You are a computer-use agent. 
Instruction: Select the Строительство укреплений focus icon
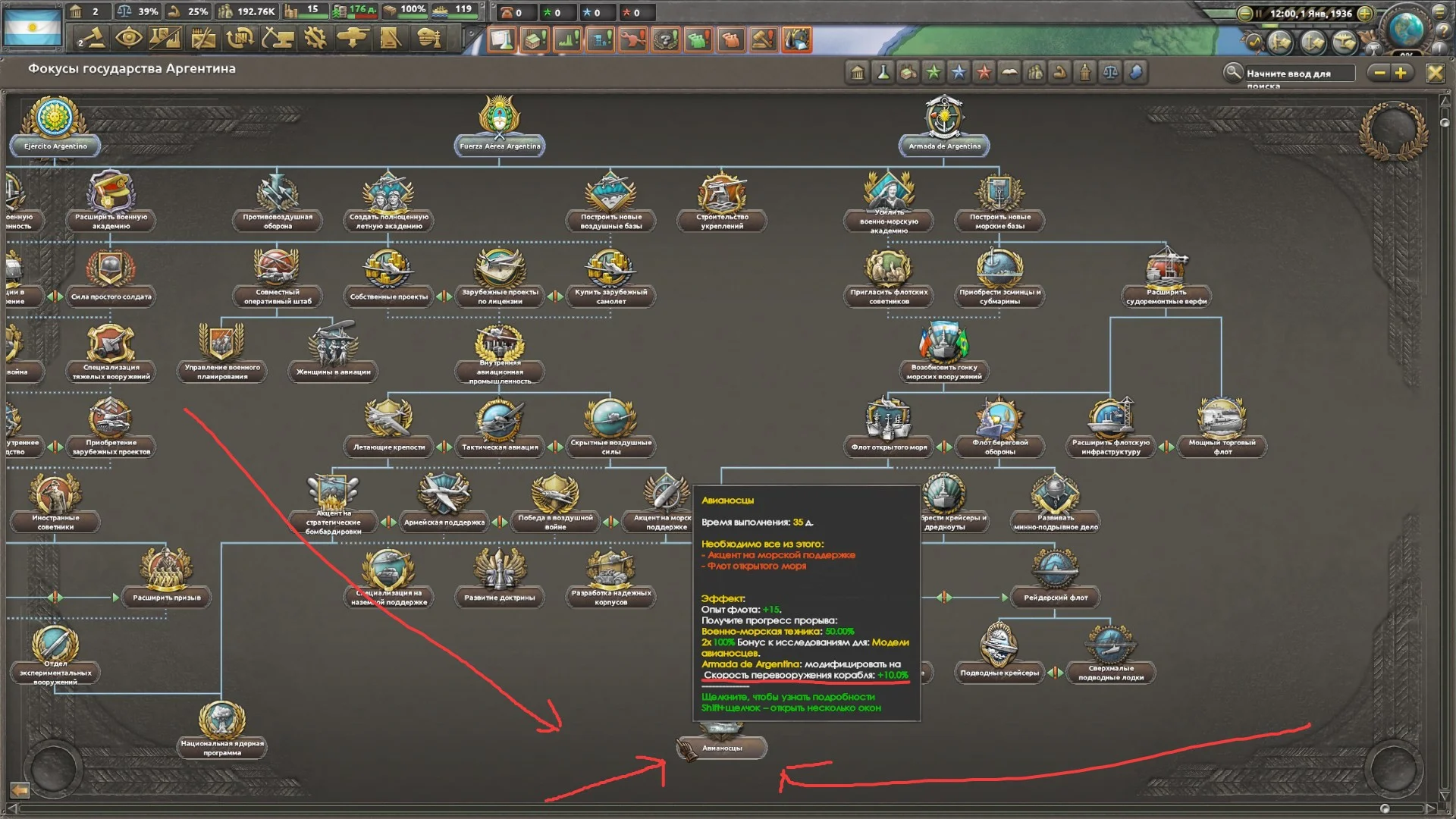click(722, 193)
